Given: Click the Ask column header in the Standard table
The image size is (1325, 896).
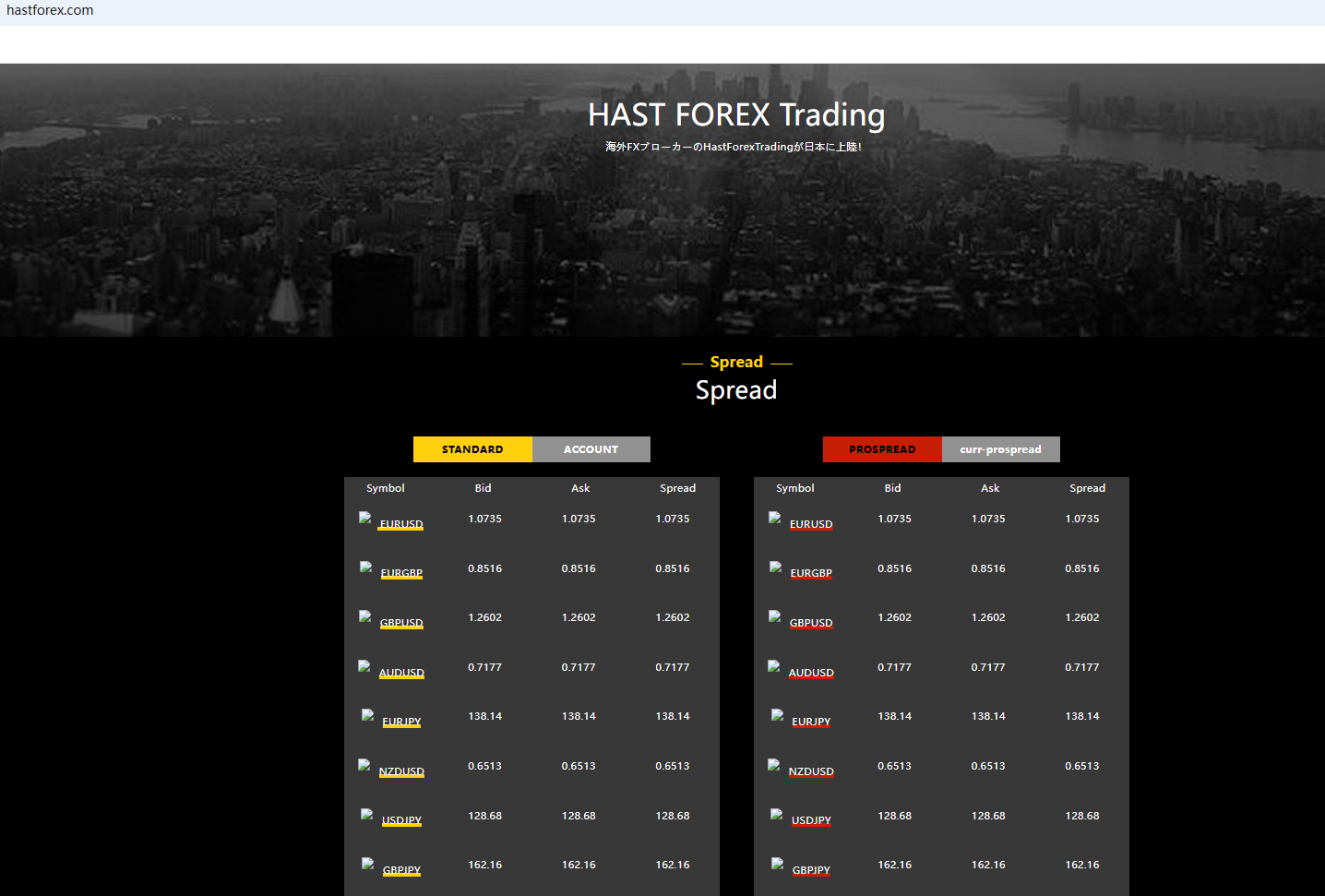Looking at the screenshot, I should pyautogui.click(x=580, y=488).
